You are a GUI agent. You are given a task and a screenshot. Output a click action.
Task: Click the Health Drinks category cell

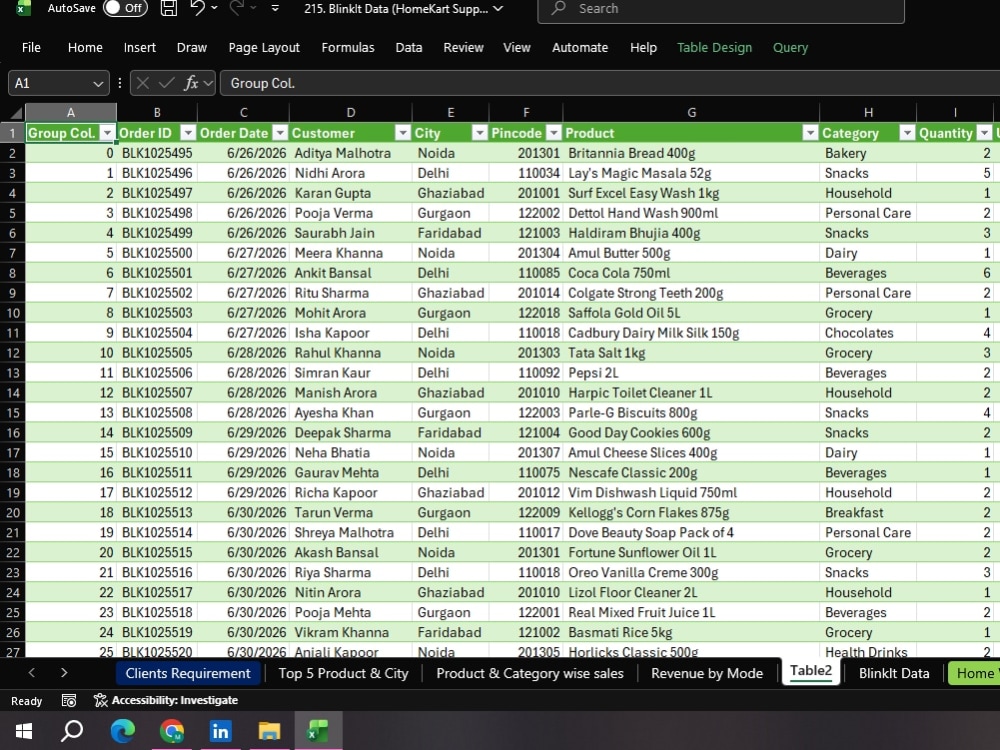pos(868,651)
